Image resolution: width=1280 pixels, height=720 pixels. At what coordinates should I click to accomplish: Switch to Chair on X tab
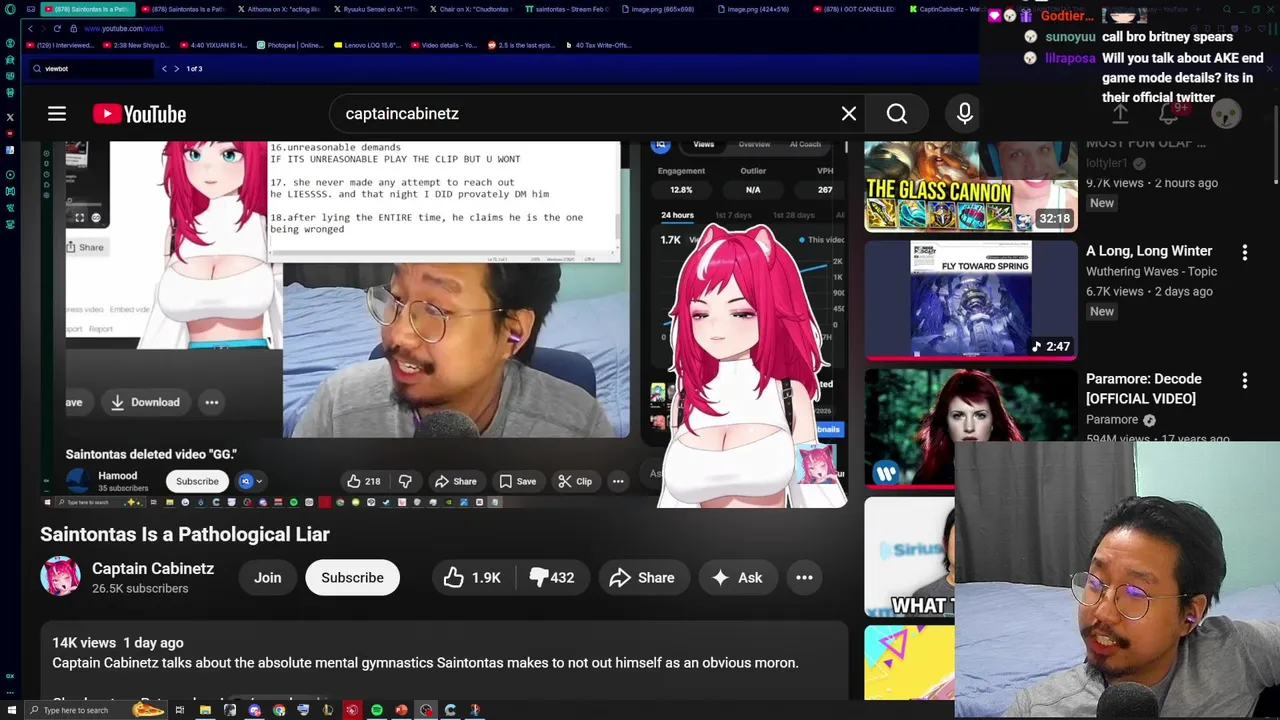click(x=475, y=9)
